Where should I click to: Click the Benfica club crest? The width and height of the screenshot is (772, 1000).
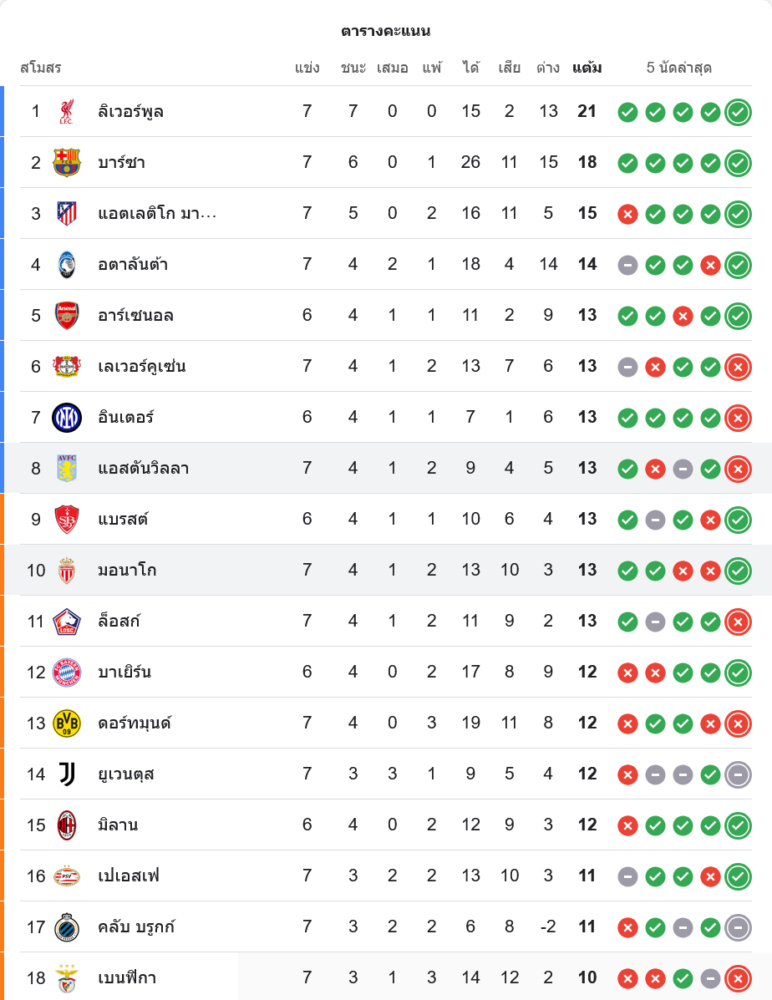[66, 977]
